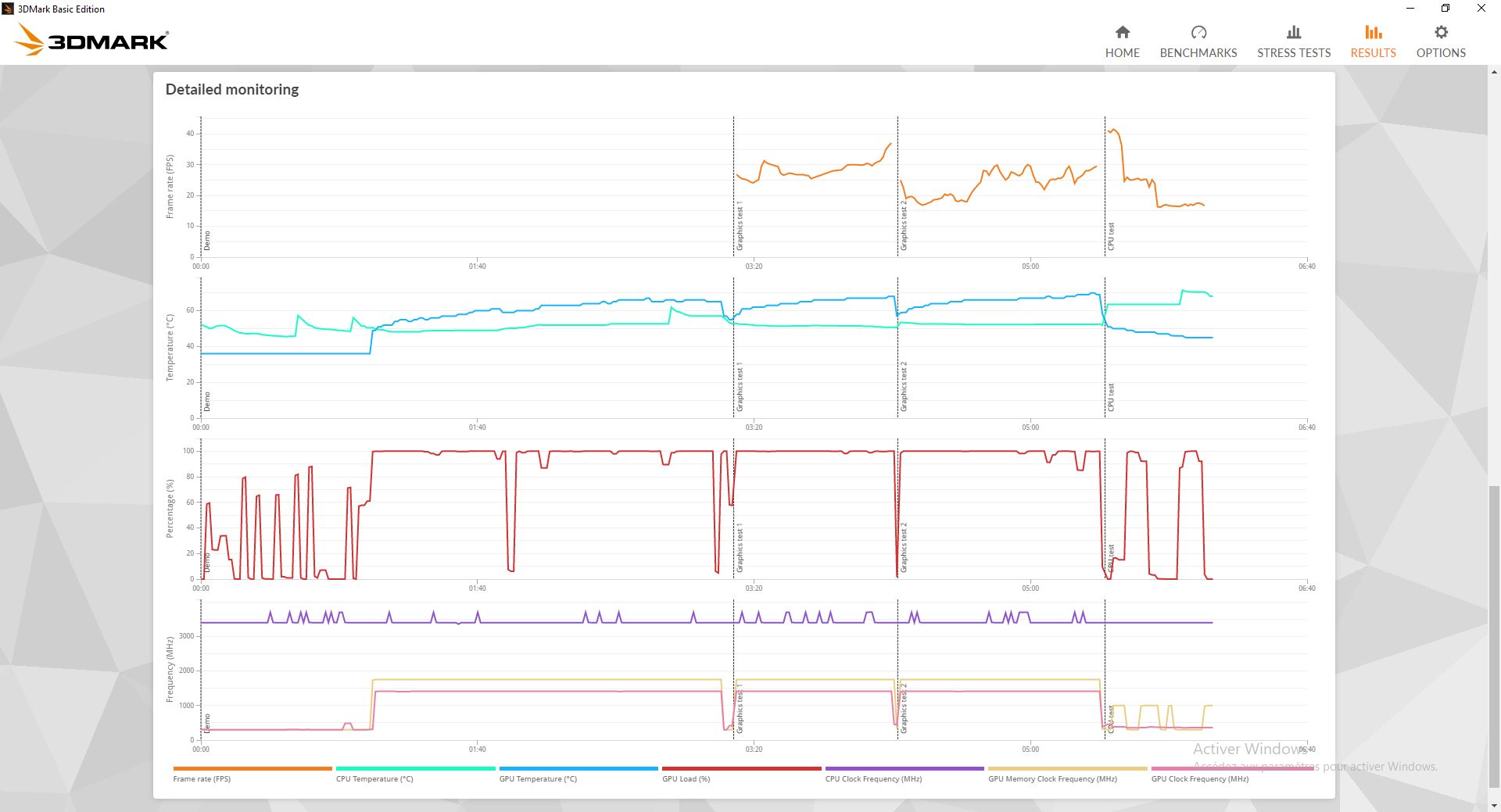Viewport: 1501px width, 812px height.
Task: Minimize the 3DMark window
Action: (1410, 9)
